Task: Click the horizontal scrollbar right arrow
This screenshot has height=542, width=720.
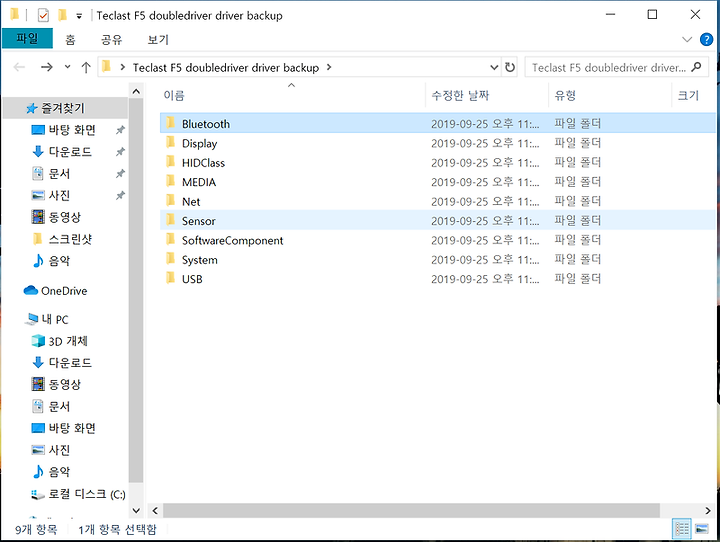Action: point(708,511)
